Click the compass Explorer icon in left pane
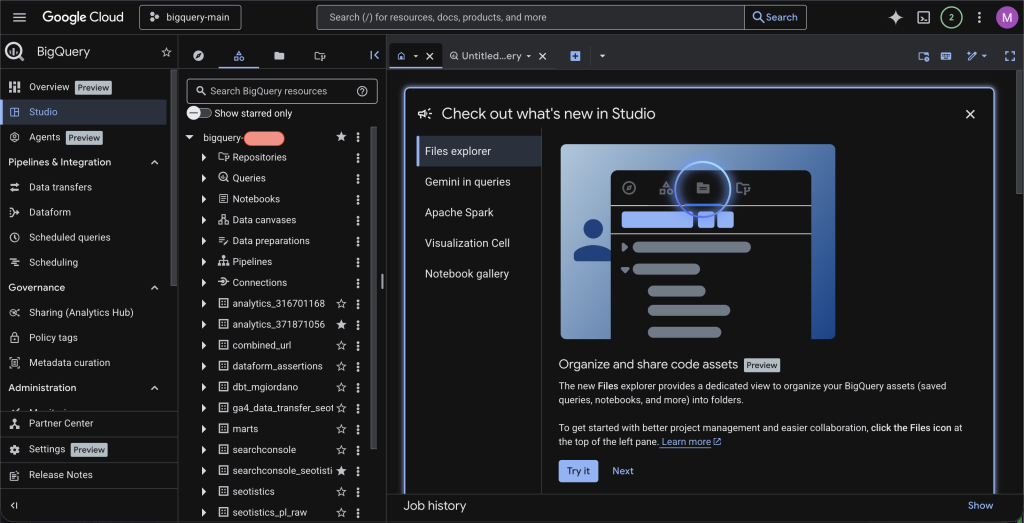This screenshot has width=1024, height=523. [198, 56]
